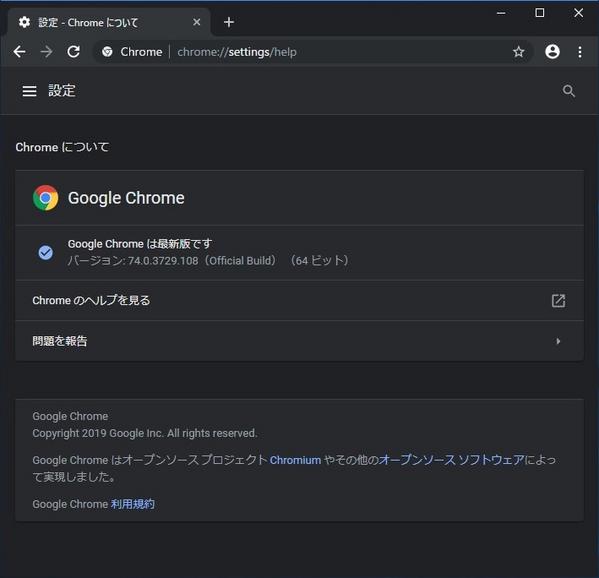Bookmark this page with the star icon

point(518,52)
